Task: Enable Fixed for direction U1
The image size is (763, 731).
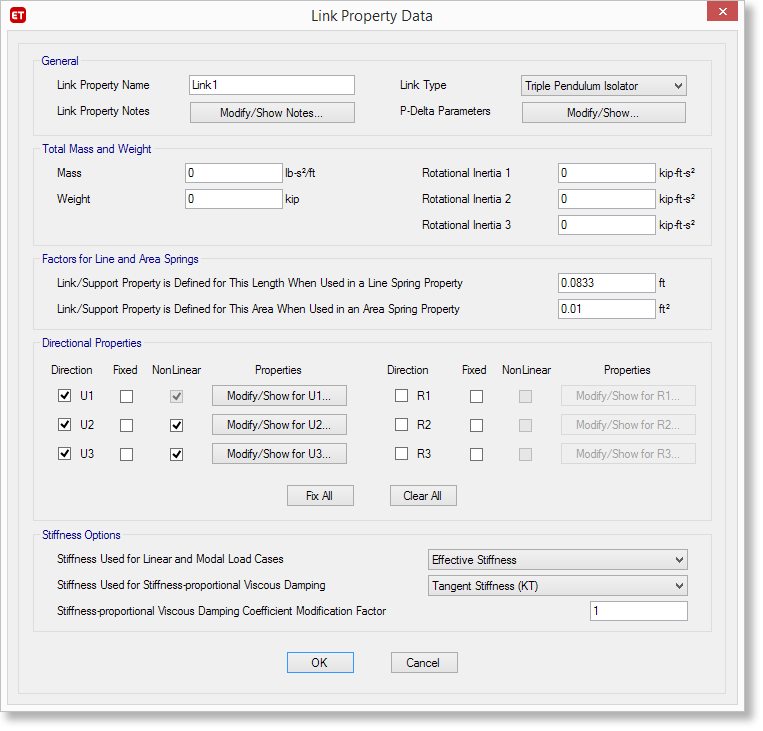Action: (x=127, y=397)
